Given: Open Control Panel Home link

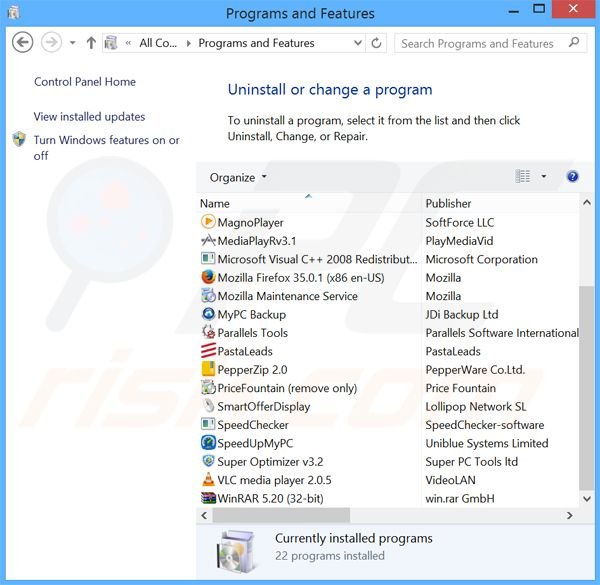Looking at the screenshot, I should [x=85, y=81].
